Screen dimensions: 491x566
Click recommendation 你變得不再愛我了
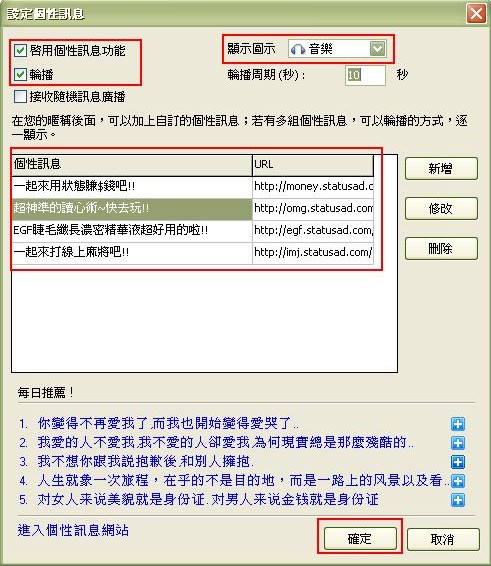coord(168,423)
